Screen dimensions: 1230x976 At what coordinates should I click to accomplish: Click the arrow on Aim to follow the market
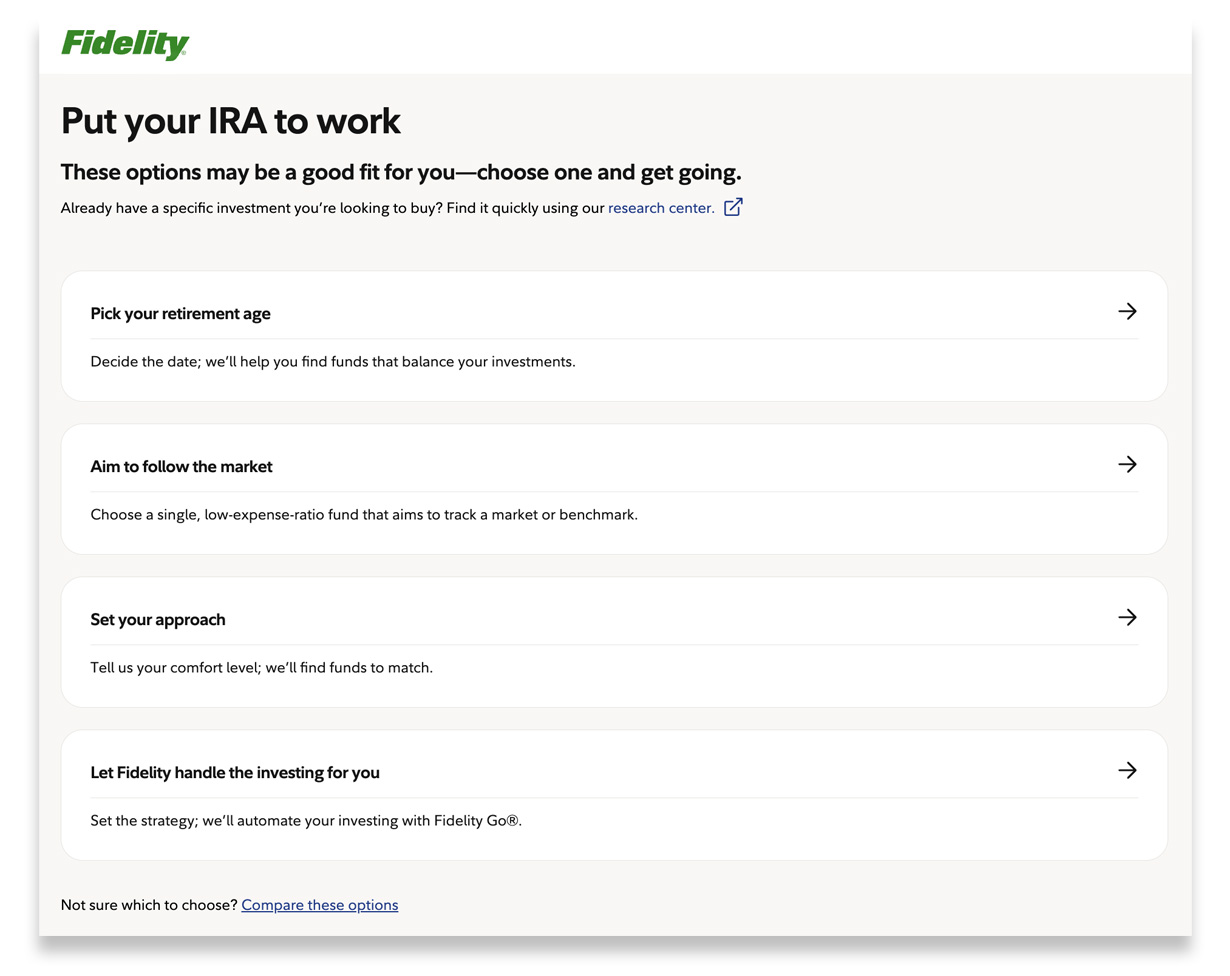1127,465
